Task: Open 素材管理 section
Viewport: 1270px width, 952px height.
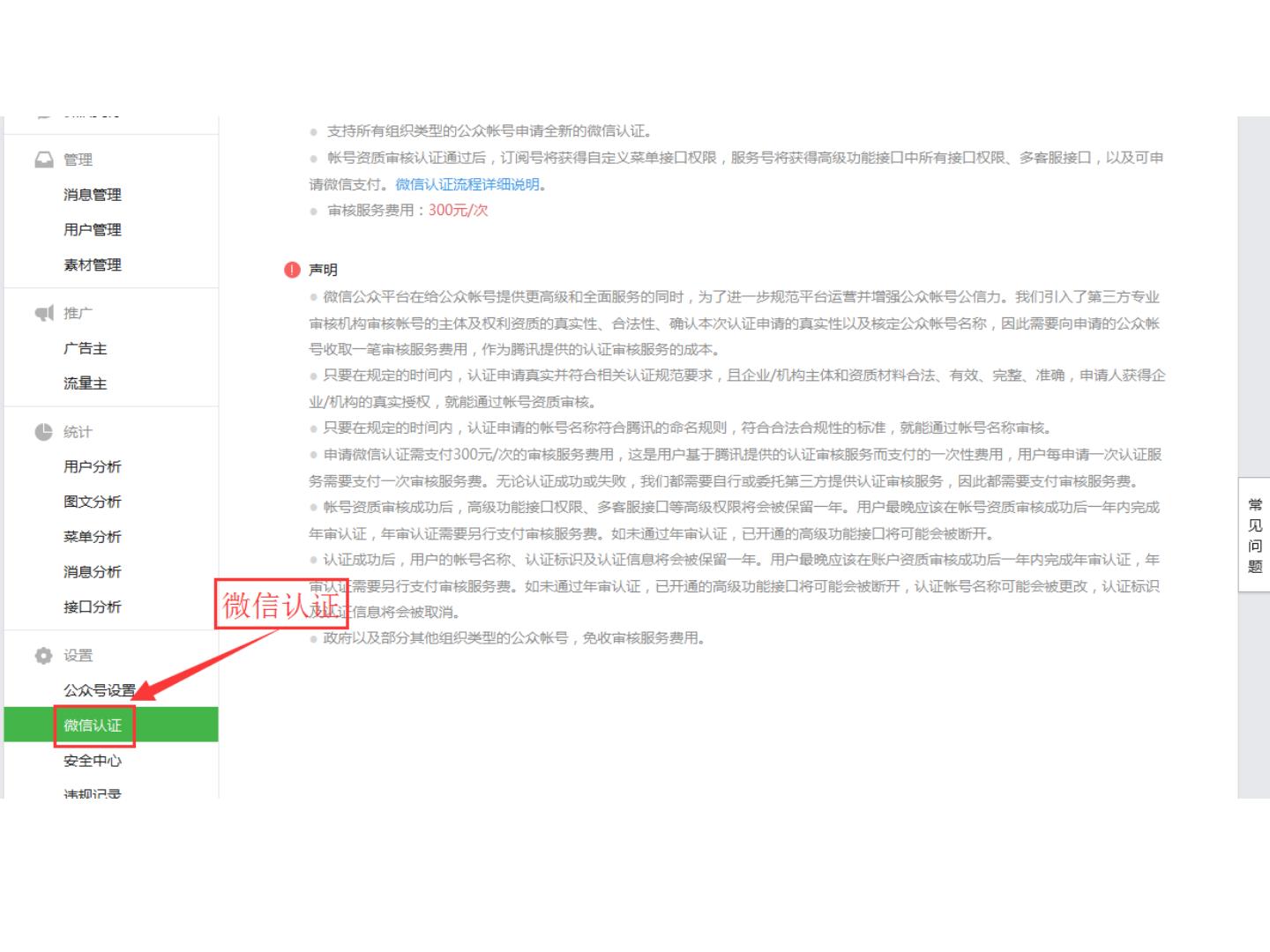Action: coord(93,265)
